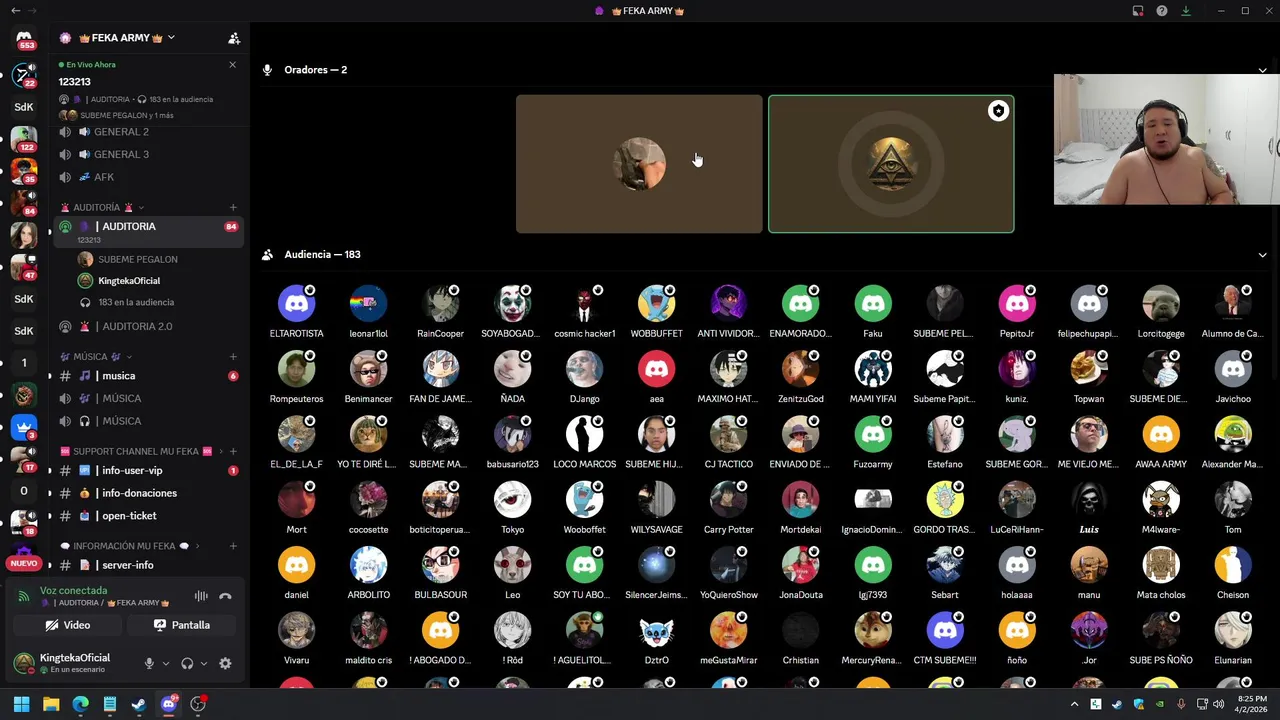Share screen with Pantalla button

[x=182, y=625]
